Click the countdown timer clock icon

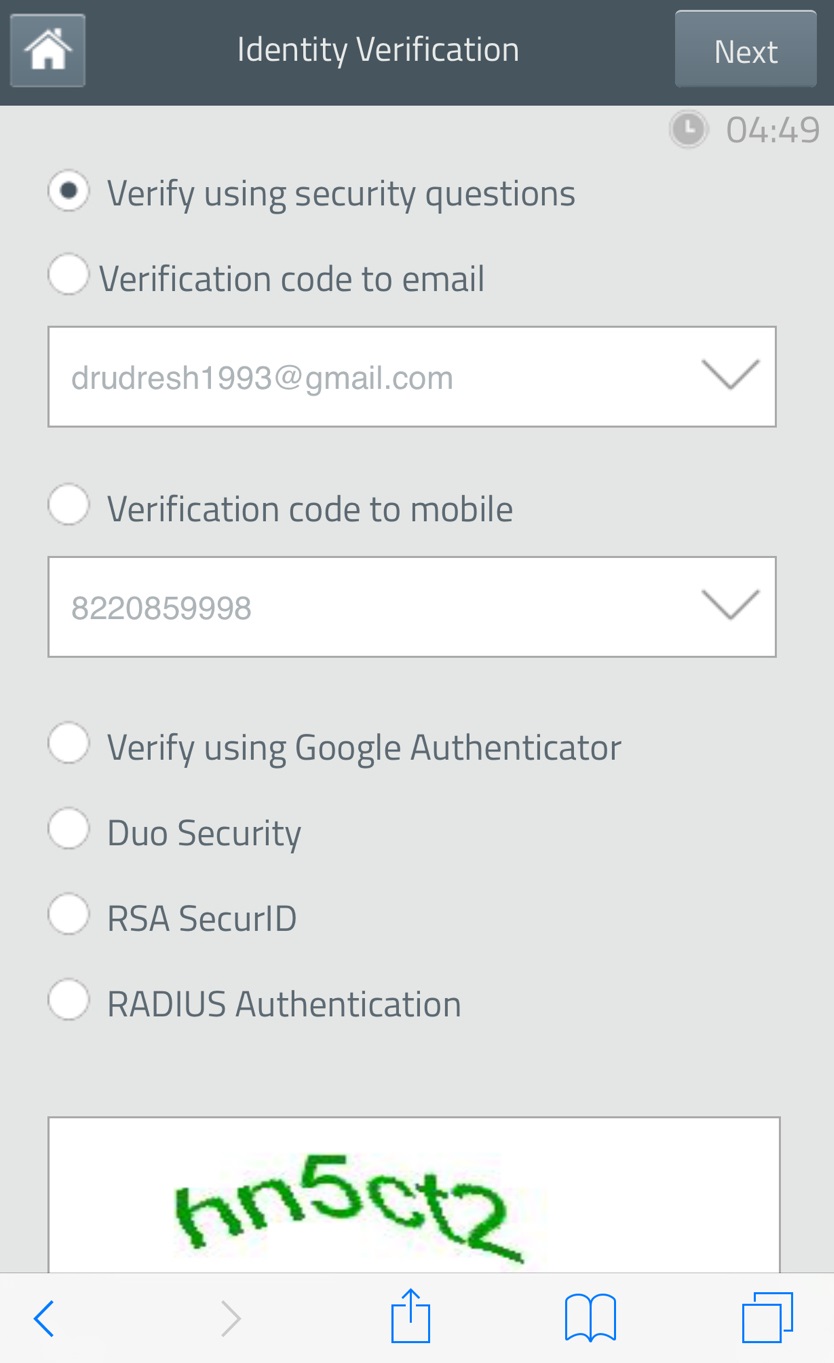click(x=688, y=130)
